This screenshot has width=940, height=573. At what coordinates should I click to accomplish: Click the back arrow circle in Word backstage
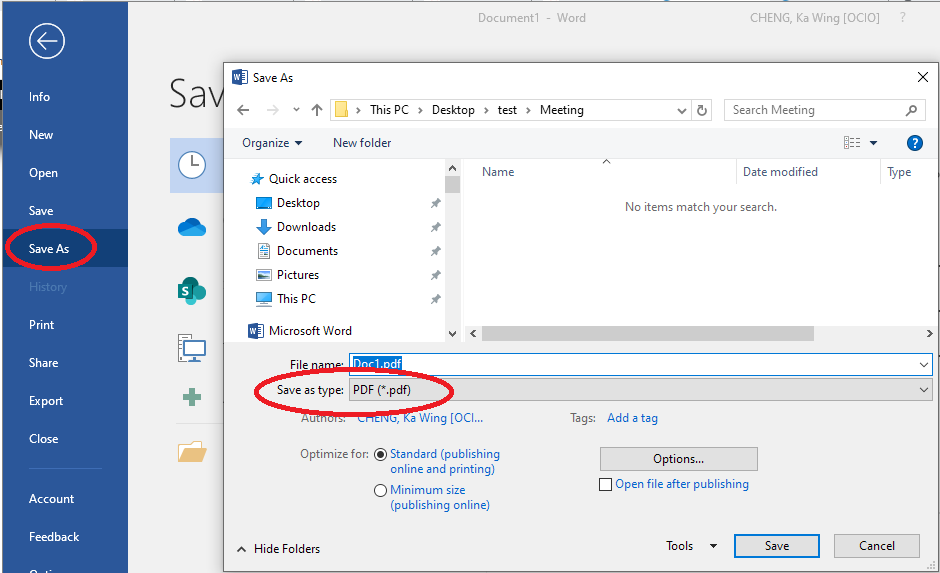tap(47, 41)
